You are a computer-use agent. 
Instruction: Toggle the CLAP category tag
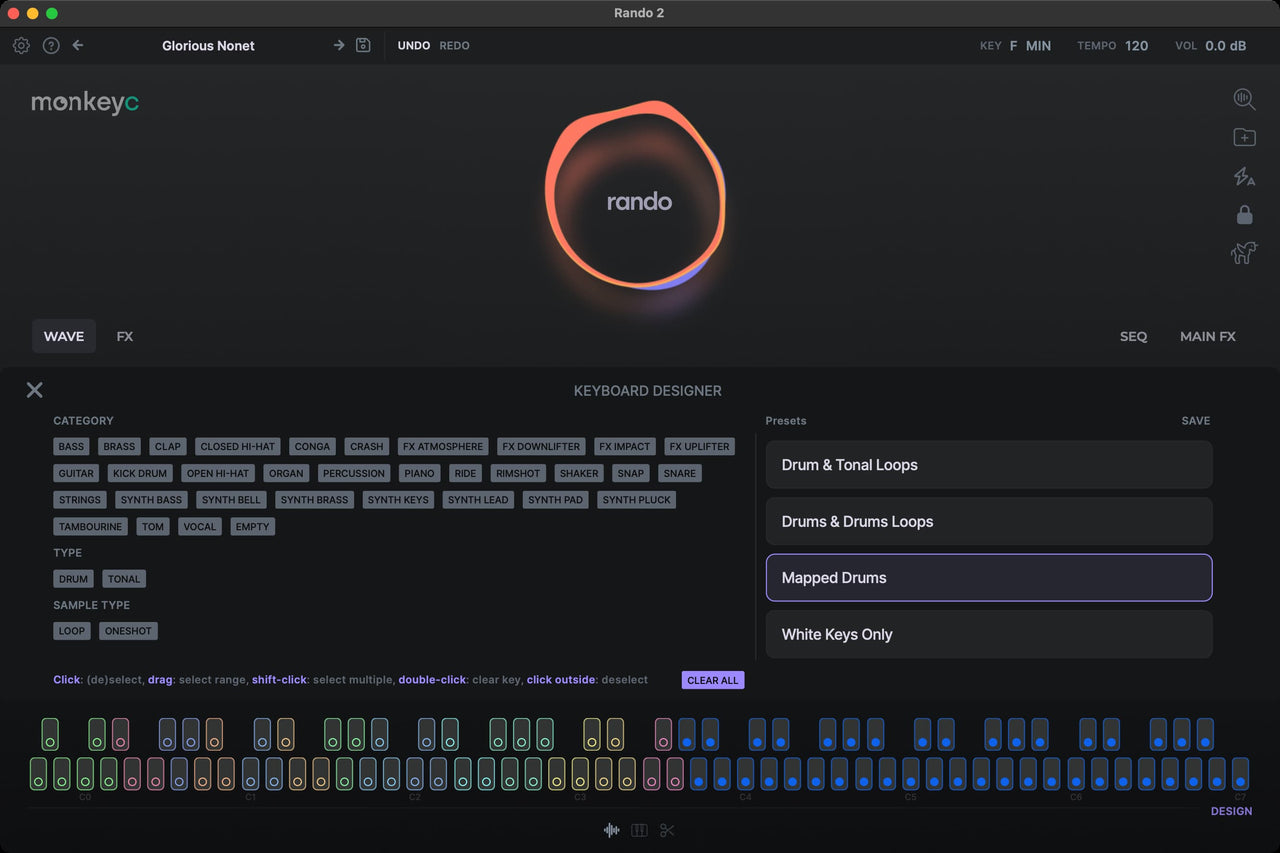pos(168,447)
